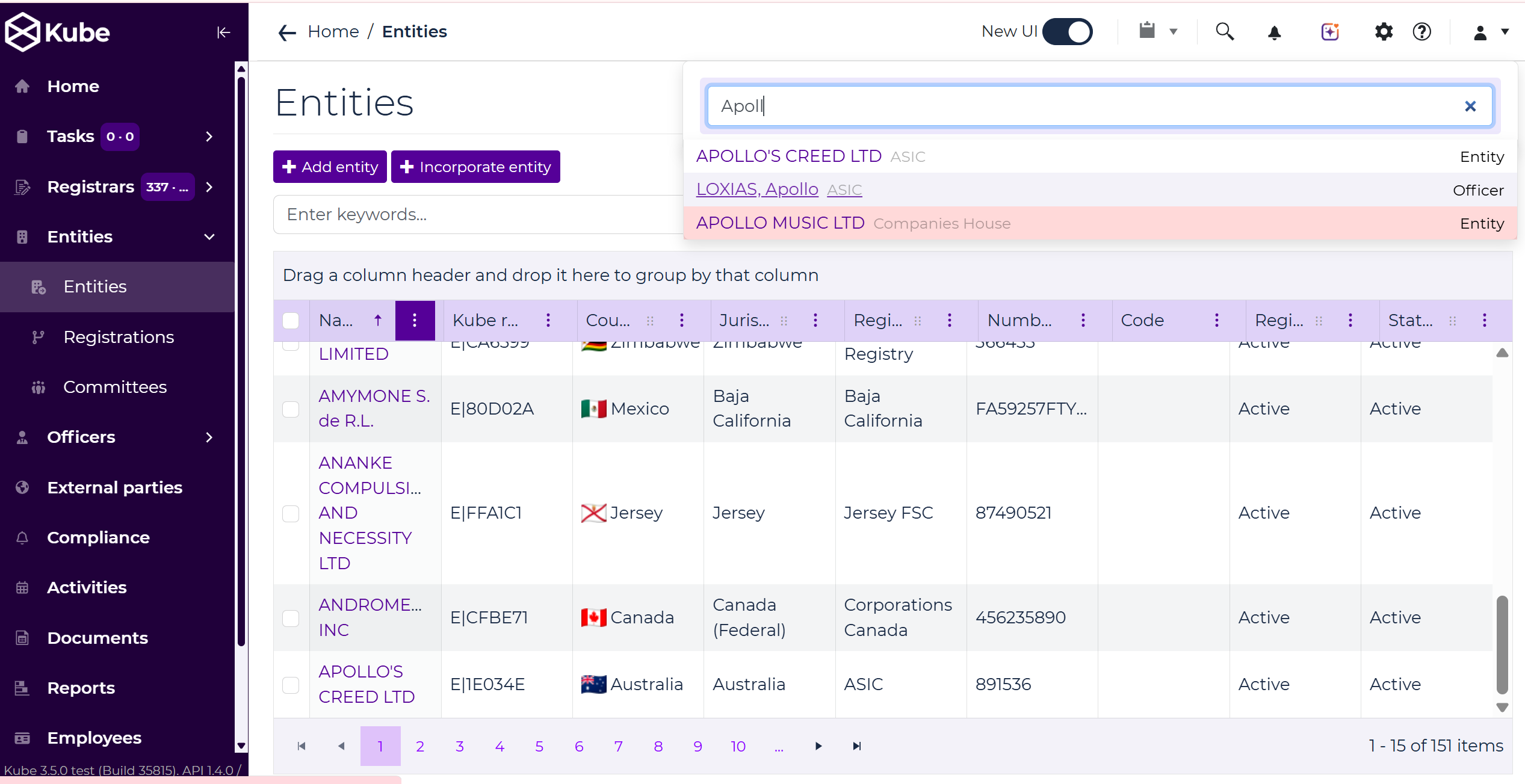1525x784 pixels.
Task: Select Committees in the sidebar
Action: [115, 387]
